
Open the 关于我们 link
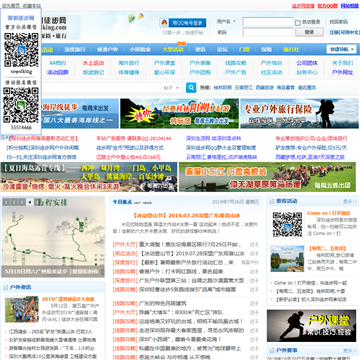click(x=343, y=63)
